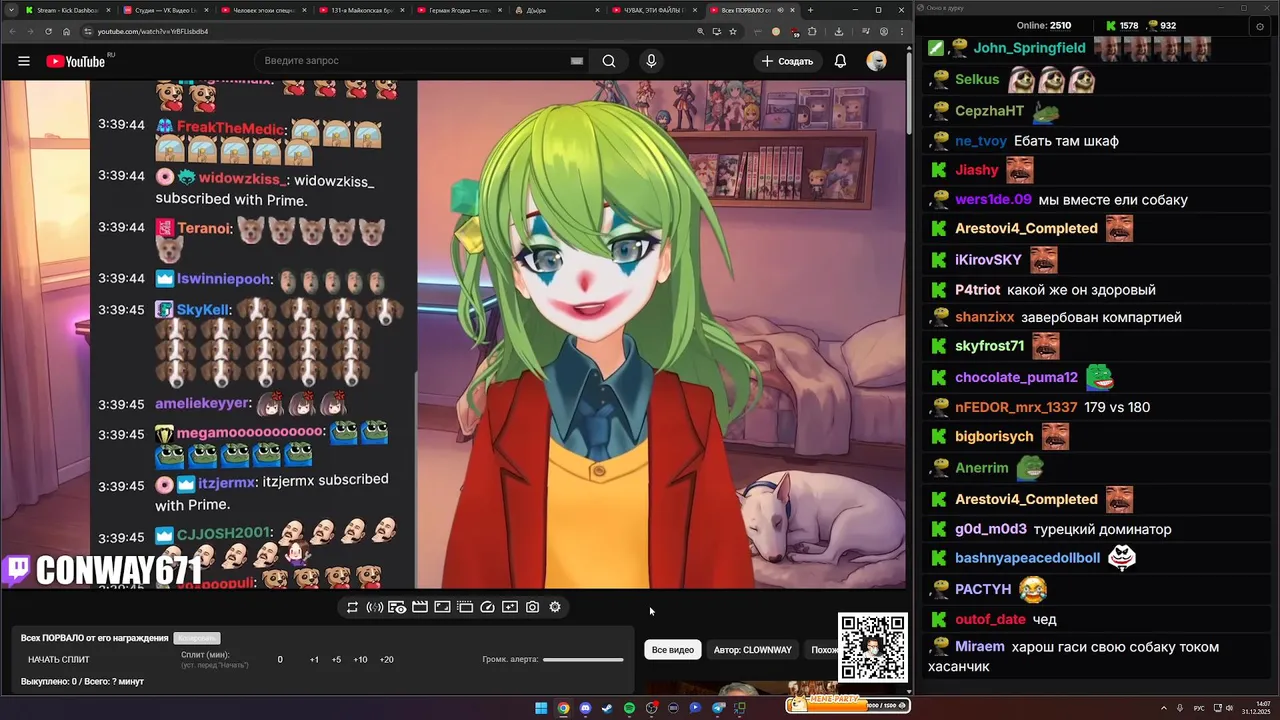Switch to Stream - Kick Dashboard tab
The width and height of the screenshot is (1280, 720).
[66, 10]
